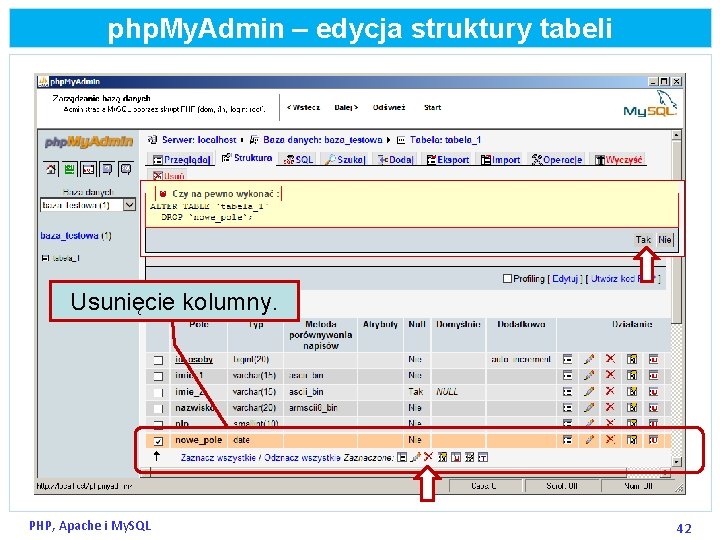
Task: Cancel the DROP query with Nie
Action: (664, 240)
